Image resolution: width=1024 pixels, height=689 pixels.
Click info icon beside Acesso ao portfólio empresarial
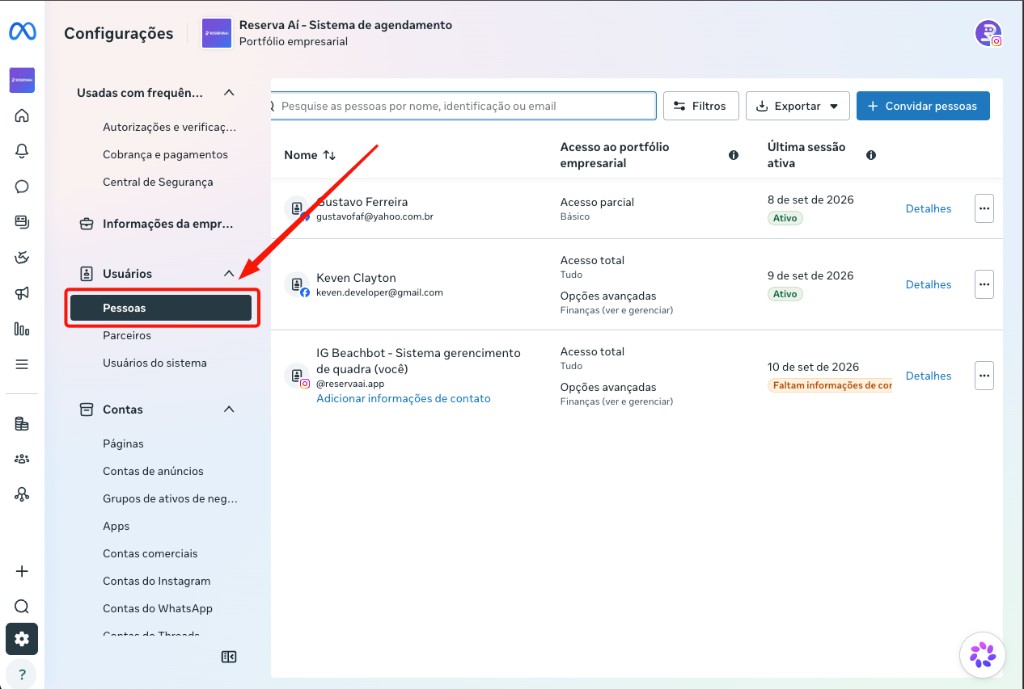pyautogui.click(x=733, y=155)
